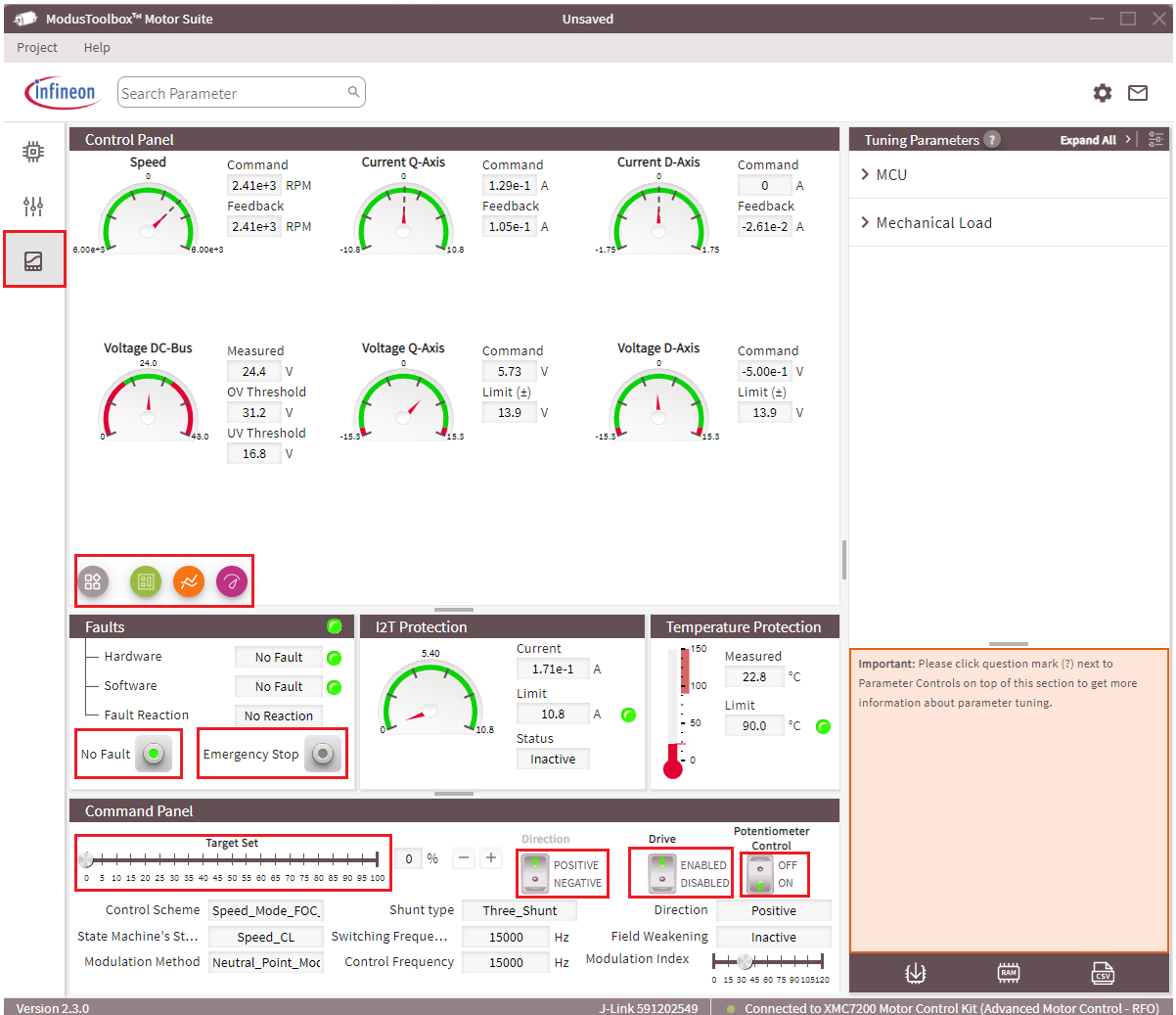
Task: Click the temperature Limit green LED indicator
Action: (x=824, y=726)
